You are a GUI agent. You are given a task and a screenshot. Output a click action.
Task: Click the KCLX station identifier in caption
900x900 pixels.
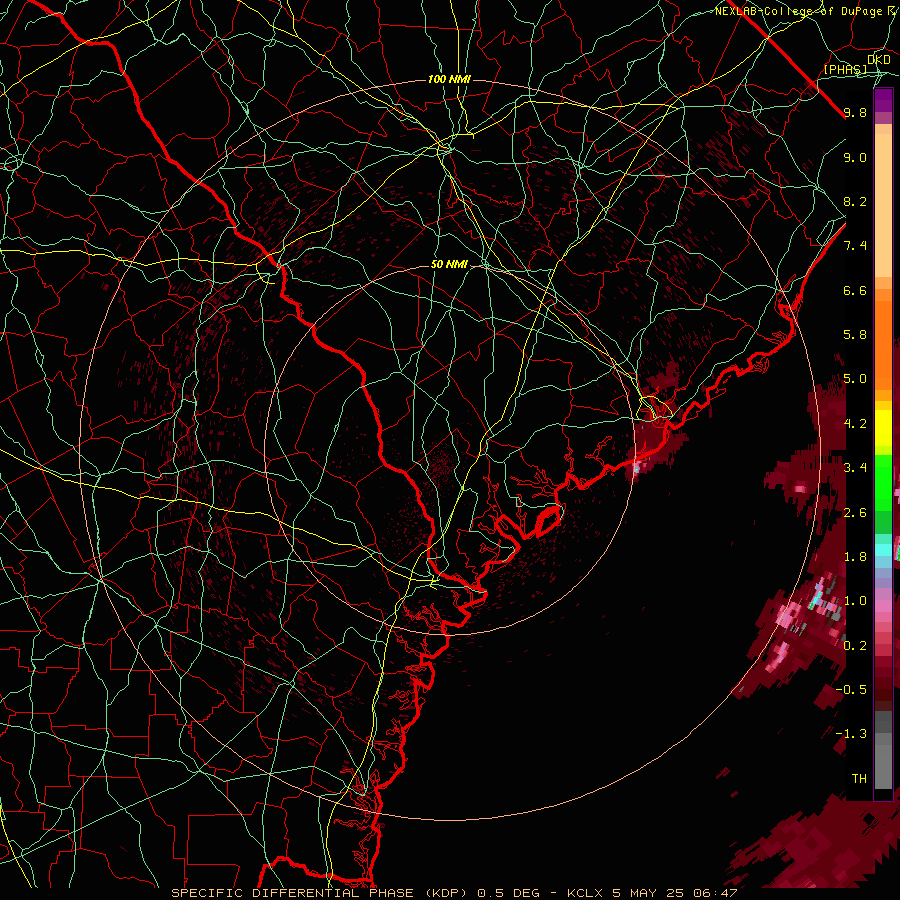coord(585,893)
